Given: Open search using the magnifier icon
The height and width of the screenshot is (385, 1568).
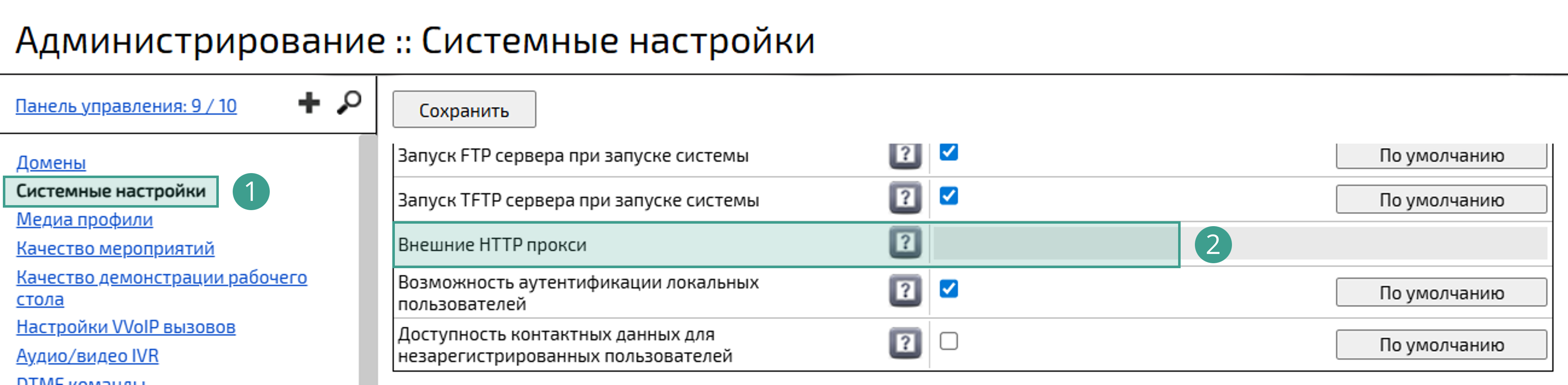Looking at the screenshot, I should (348, 103).
